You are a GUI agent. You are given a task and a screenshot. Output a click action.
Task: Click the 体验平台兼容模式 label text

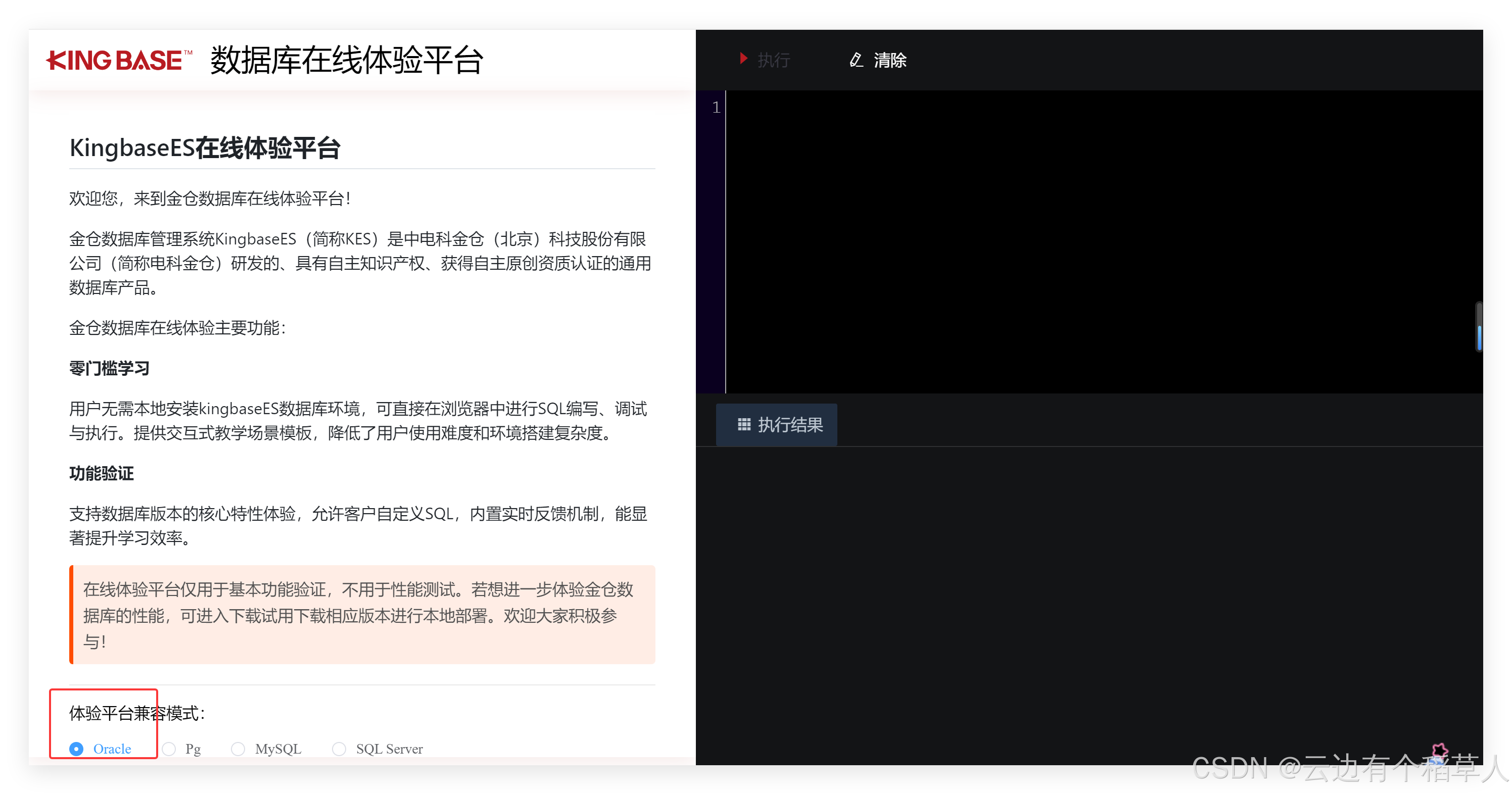click(137, 713)
